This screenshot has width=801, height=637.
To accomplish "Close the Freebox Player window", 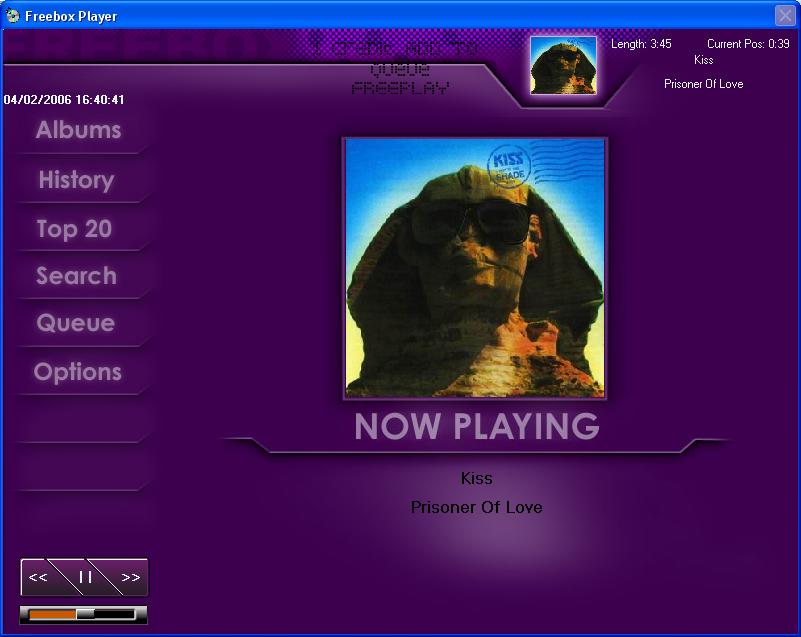I will click(x=785, y=15).
